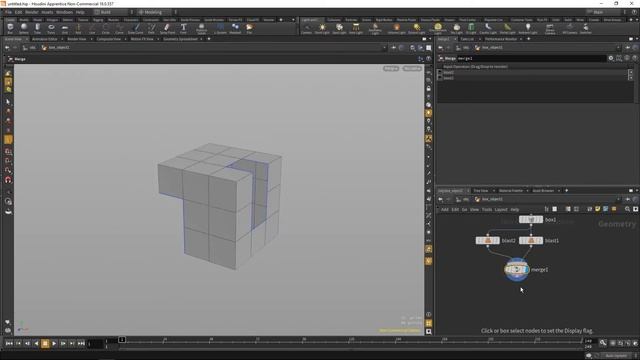Toggle display flag on blast2 node
Image resolution: width=640 pixels, height=360 pixels.
(497, 240)
